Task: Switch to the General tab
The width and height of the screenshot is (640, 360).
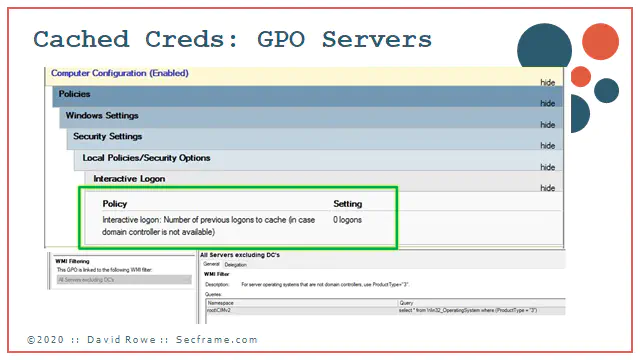Action: click(211, 264)
